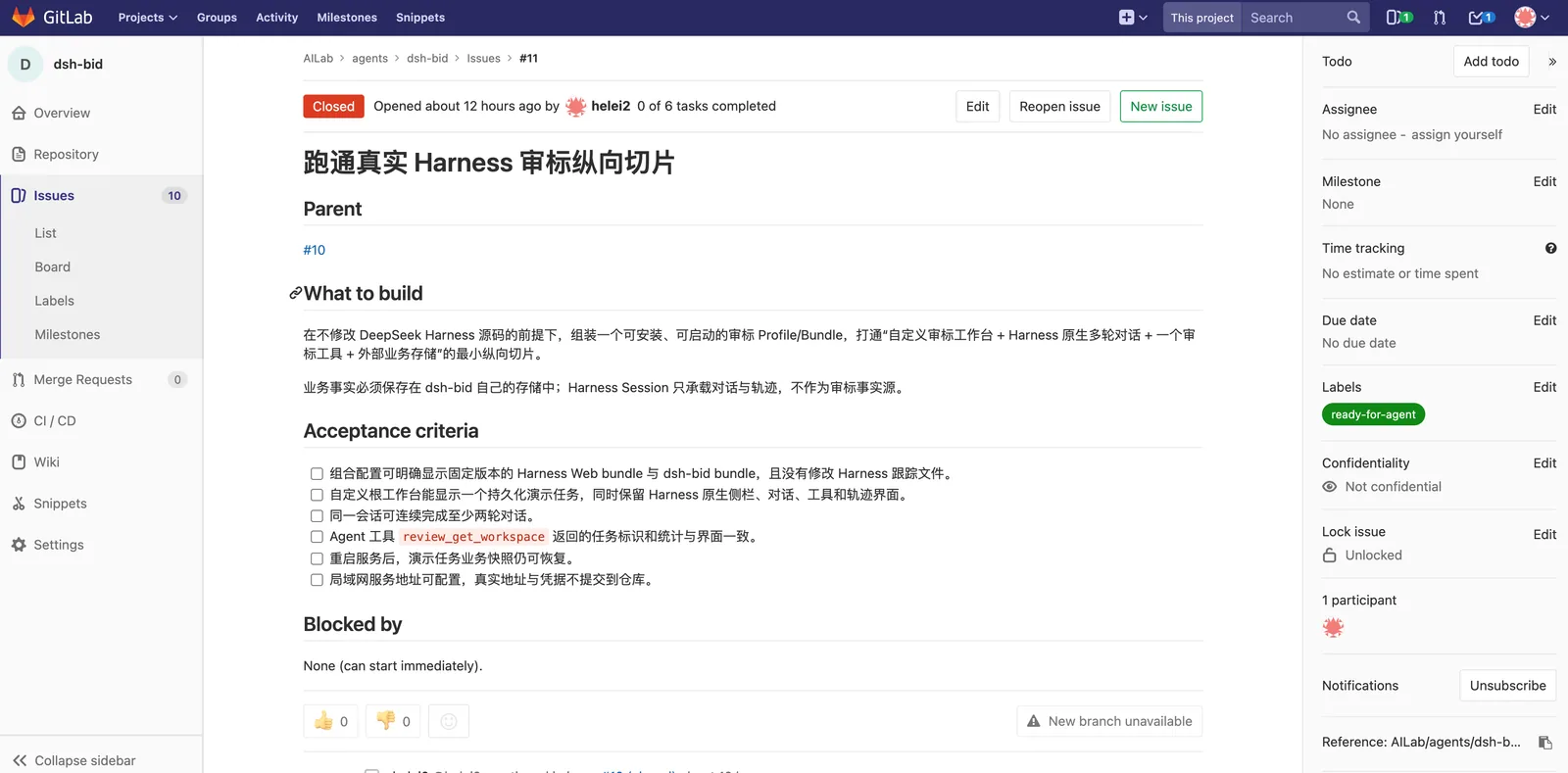Click the CI / CD rocket icon

click(19, 420)
